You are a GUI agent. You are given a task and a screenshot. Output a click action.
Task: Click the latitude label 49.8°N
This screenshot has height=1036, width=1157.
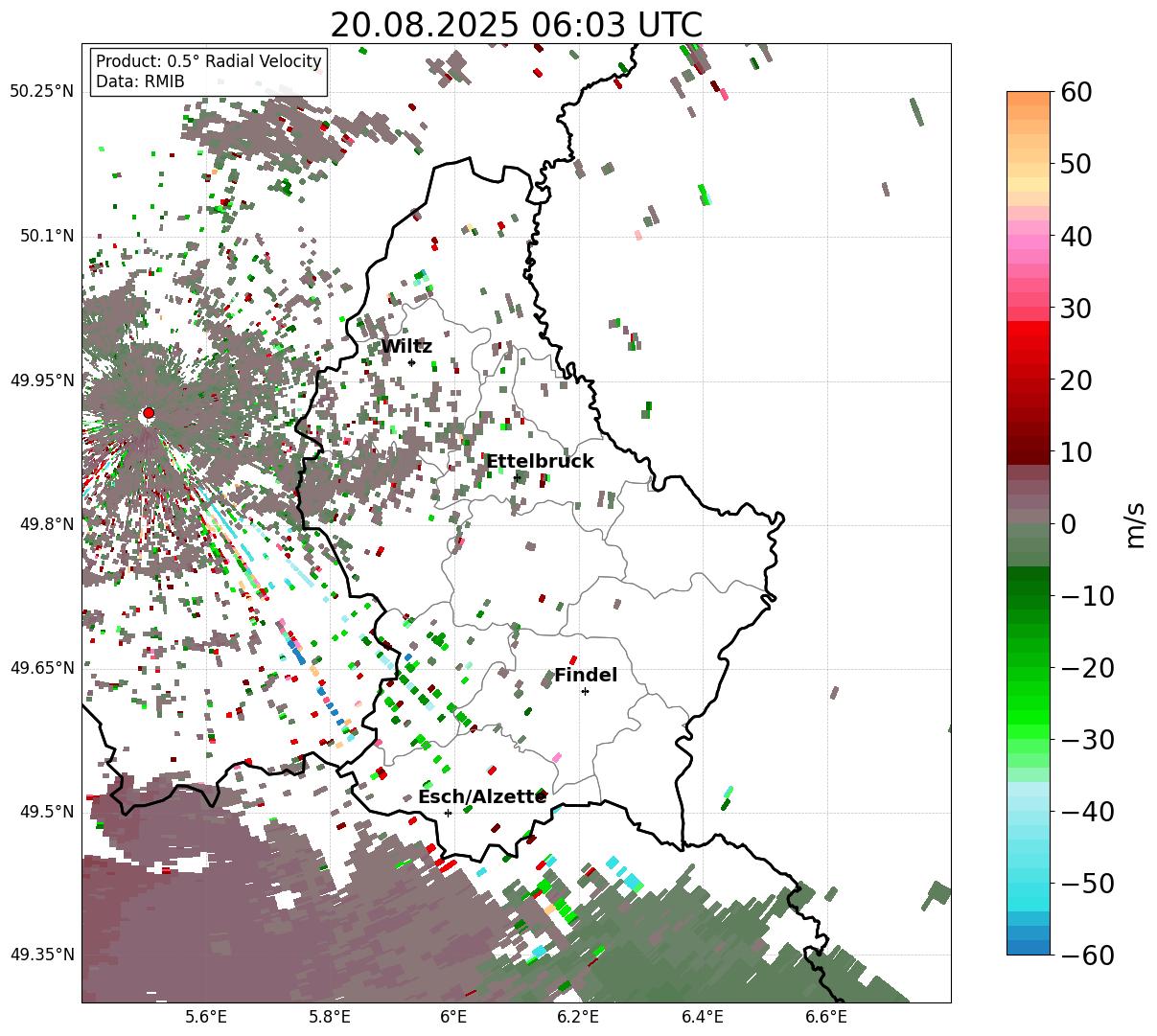click(46, 524)
